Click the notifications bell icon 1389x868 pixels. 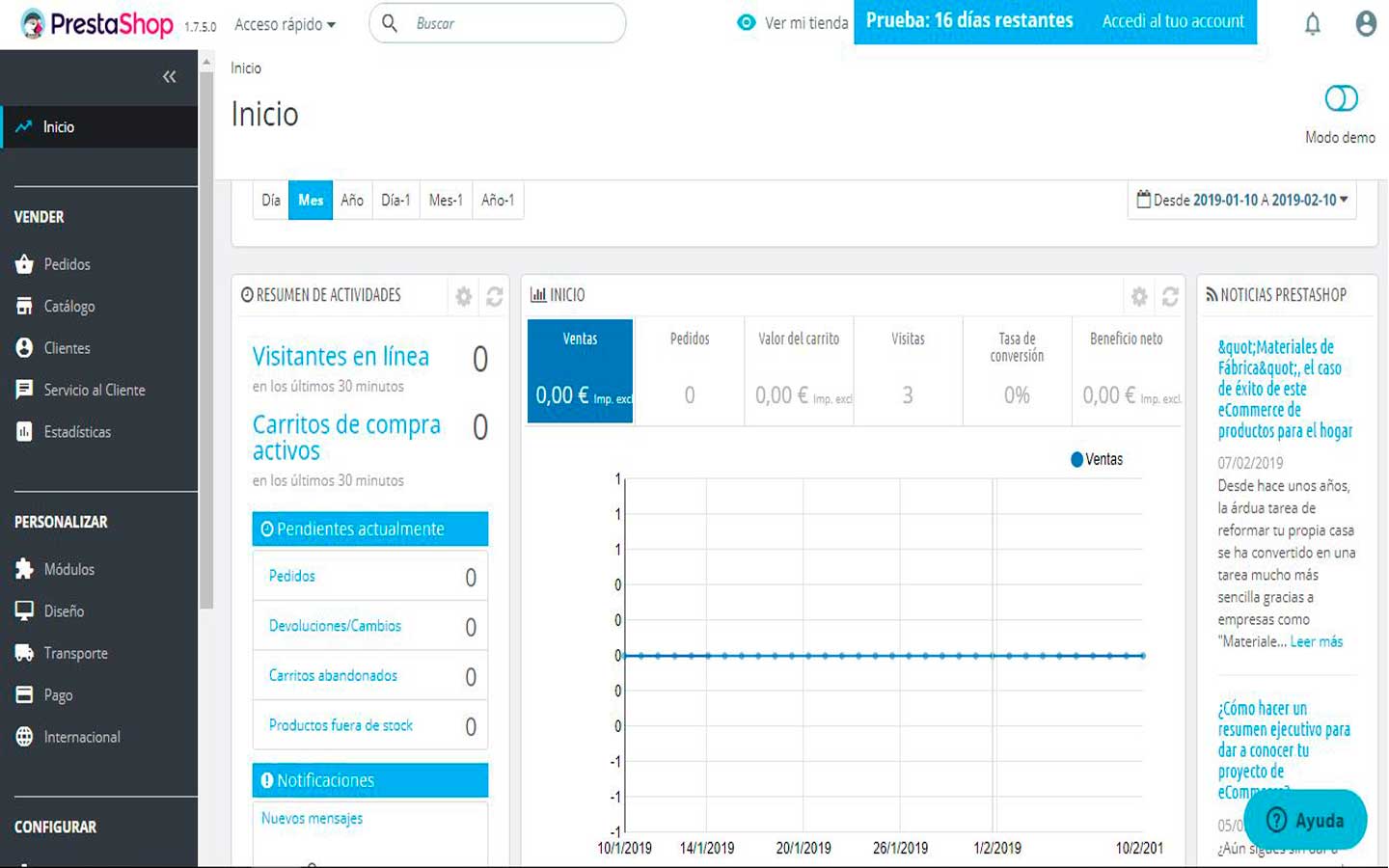pyautogui.click(x=1312, y=24)
